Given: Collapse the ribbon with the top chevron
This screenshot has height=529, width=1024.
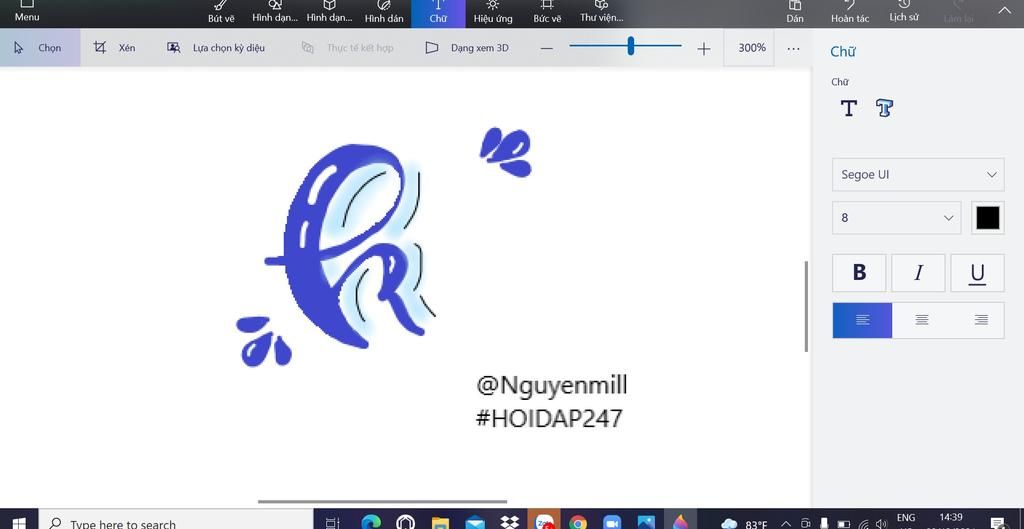Looking at the screenshot, I should pos(1004,10).
